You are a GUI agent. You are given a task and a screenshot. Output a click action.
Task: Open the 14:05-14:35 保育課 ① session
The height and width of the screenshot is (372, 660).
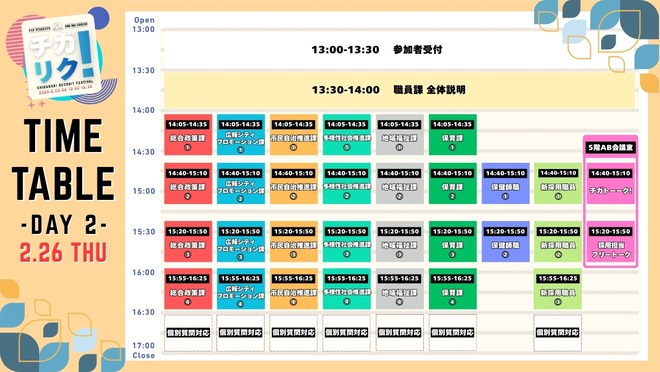(x=453, y=135)
